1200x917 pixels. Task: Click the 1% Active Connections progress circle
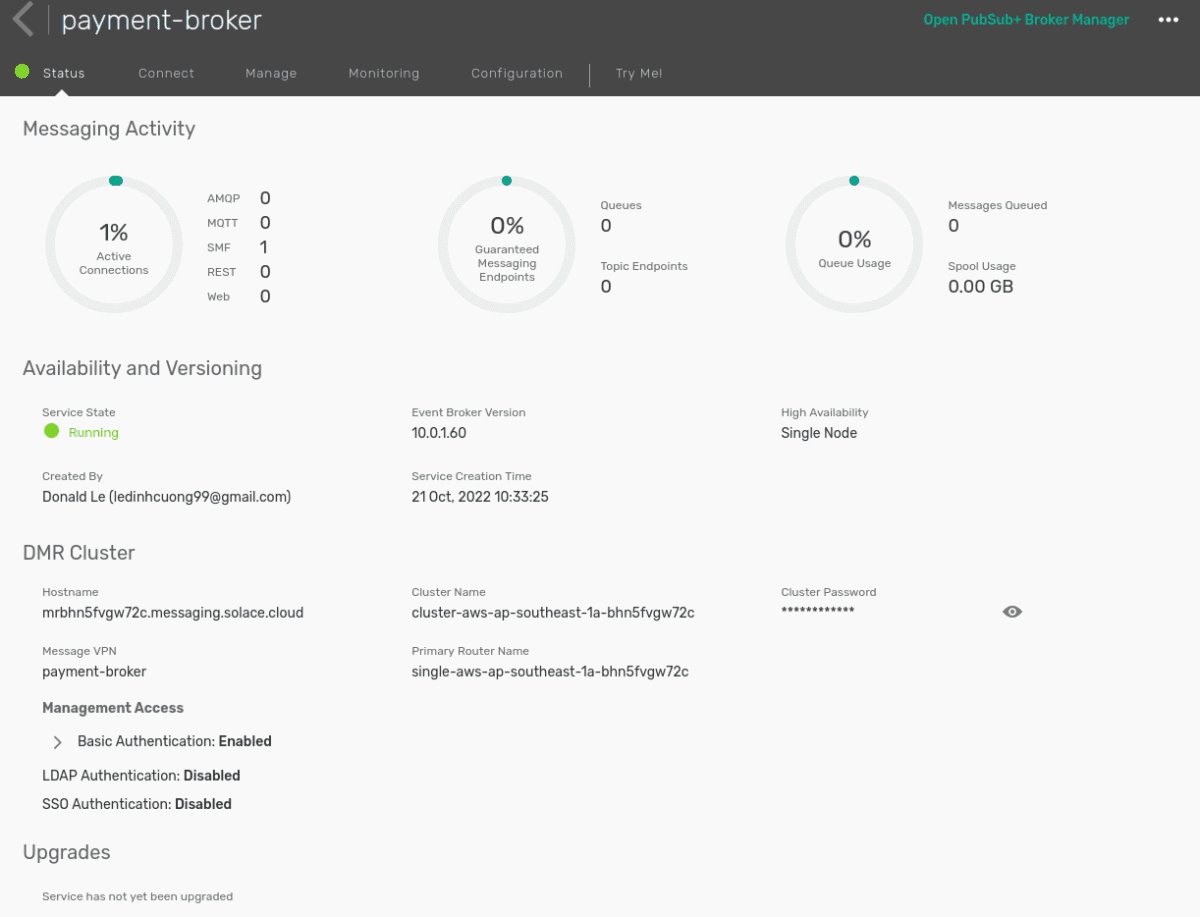tap(114, 243)
